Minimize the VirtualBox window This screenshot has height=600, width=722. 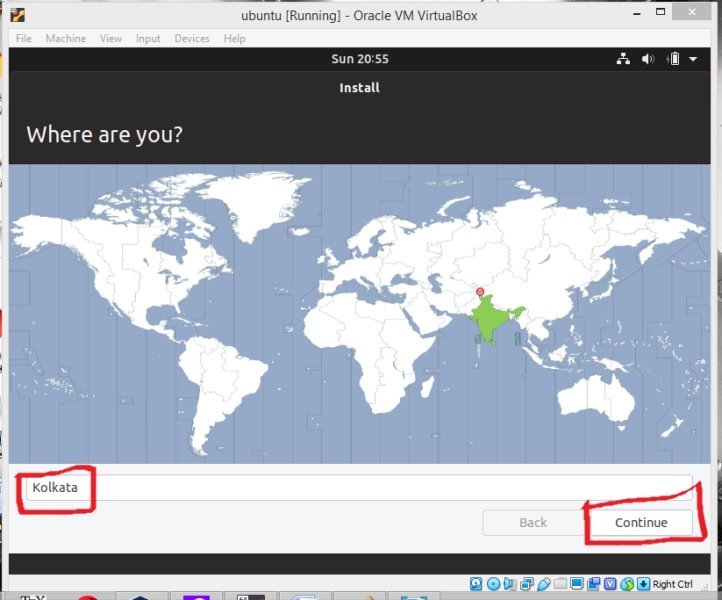point(637,14)
